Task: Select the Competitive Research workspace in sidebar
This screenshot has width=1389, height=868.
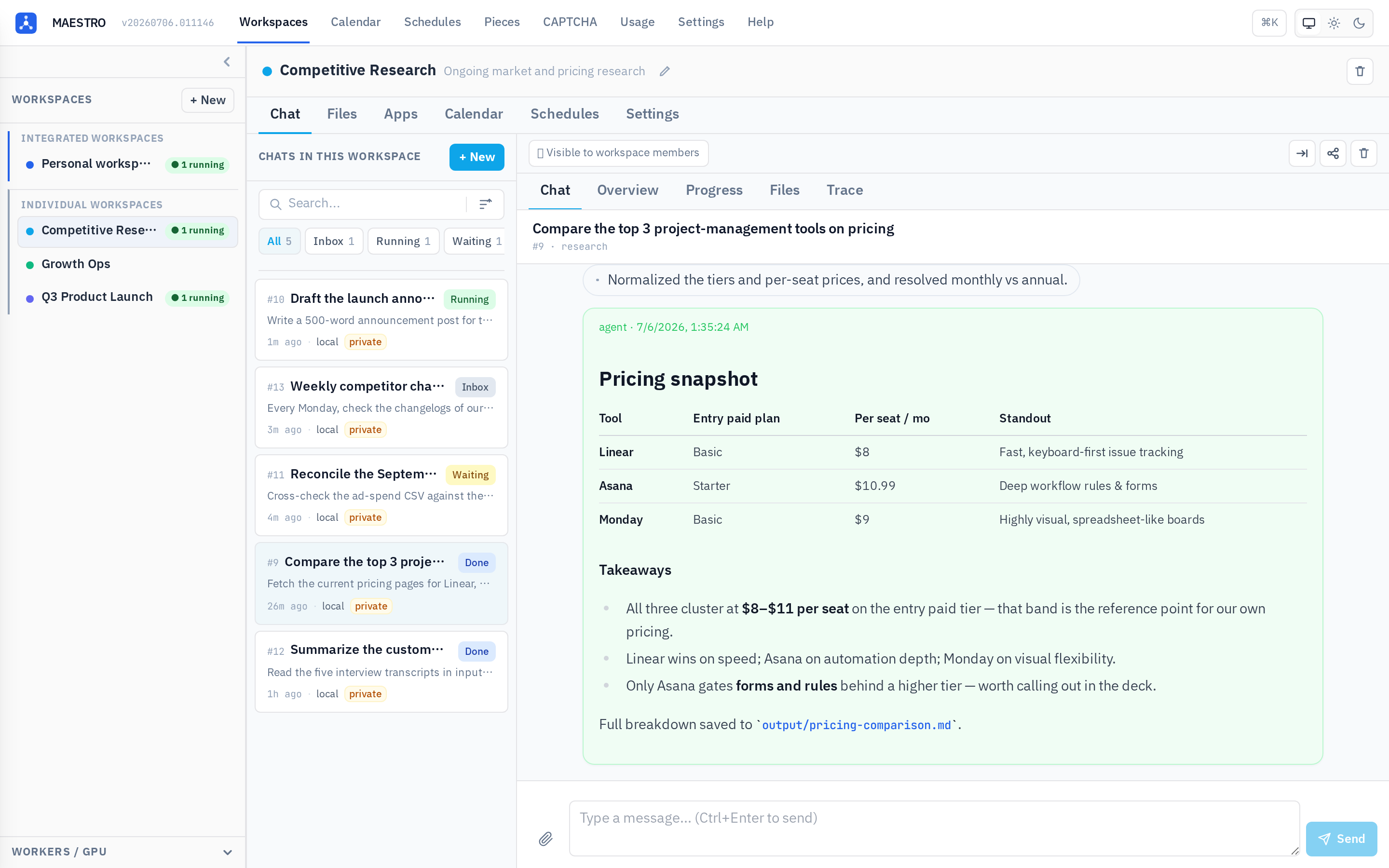Action: [127, 231]
